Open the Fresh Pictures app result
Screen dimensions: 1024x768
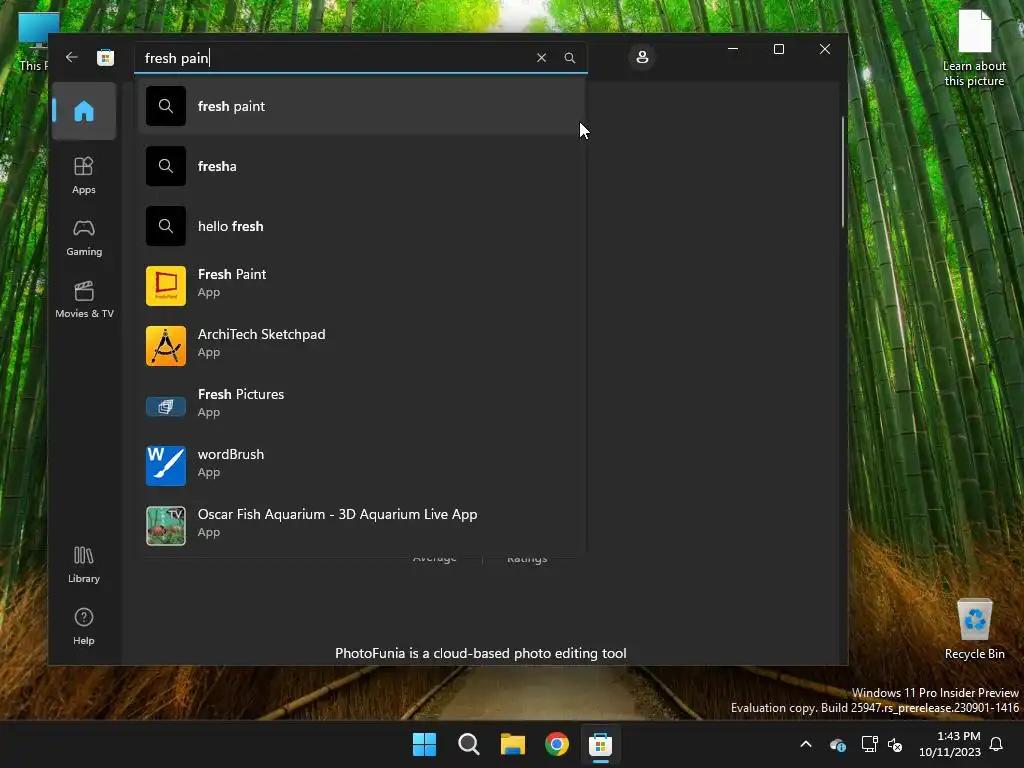click(361, 406)
